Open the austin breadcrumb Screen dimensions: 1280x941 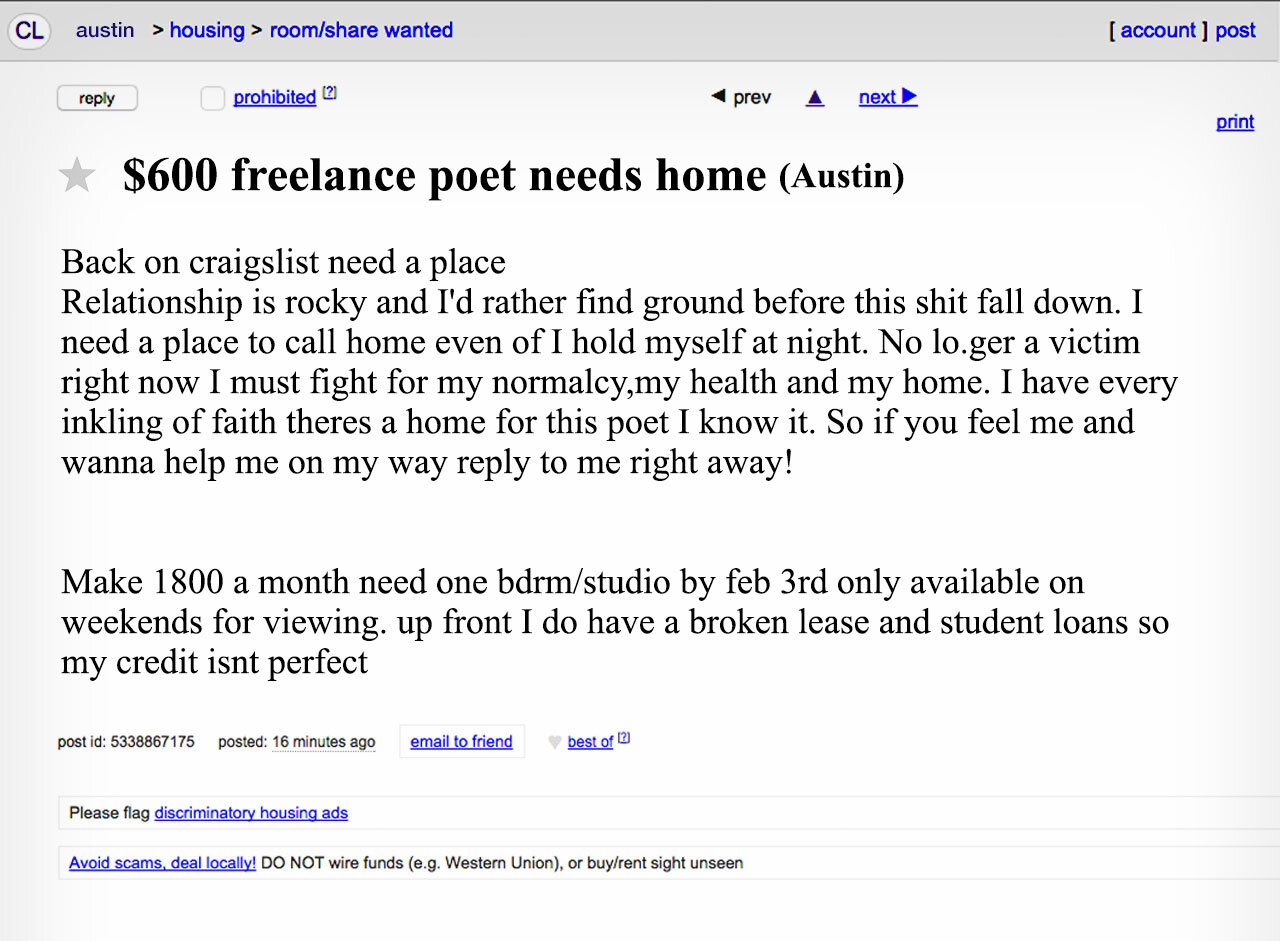point(105,30)
